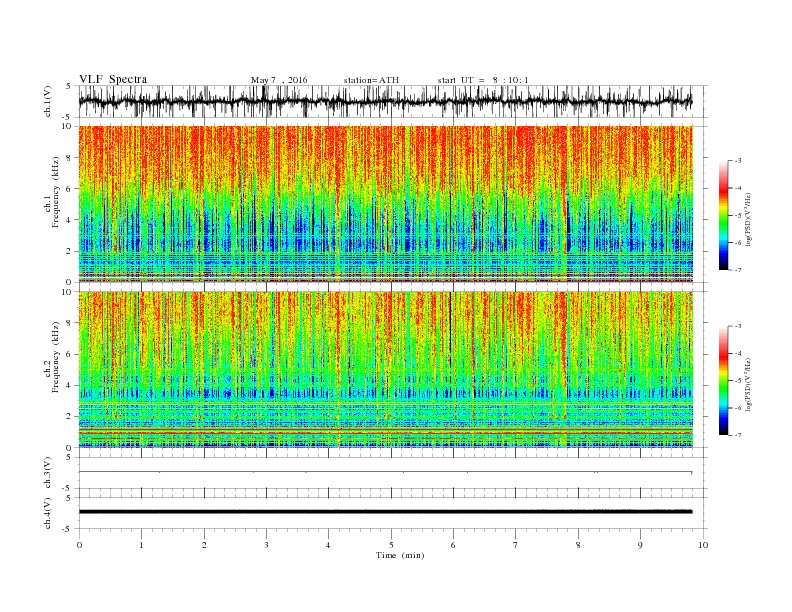
Task: Click the "-5" volt tick of ch.3 panel
Action: [67, 488]
